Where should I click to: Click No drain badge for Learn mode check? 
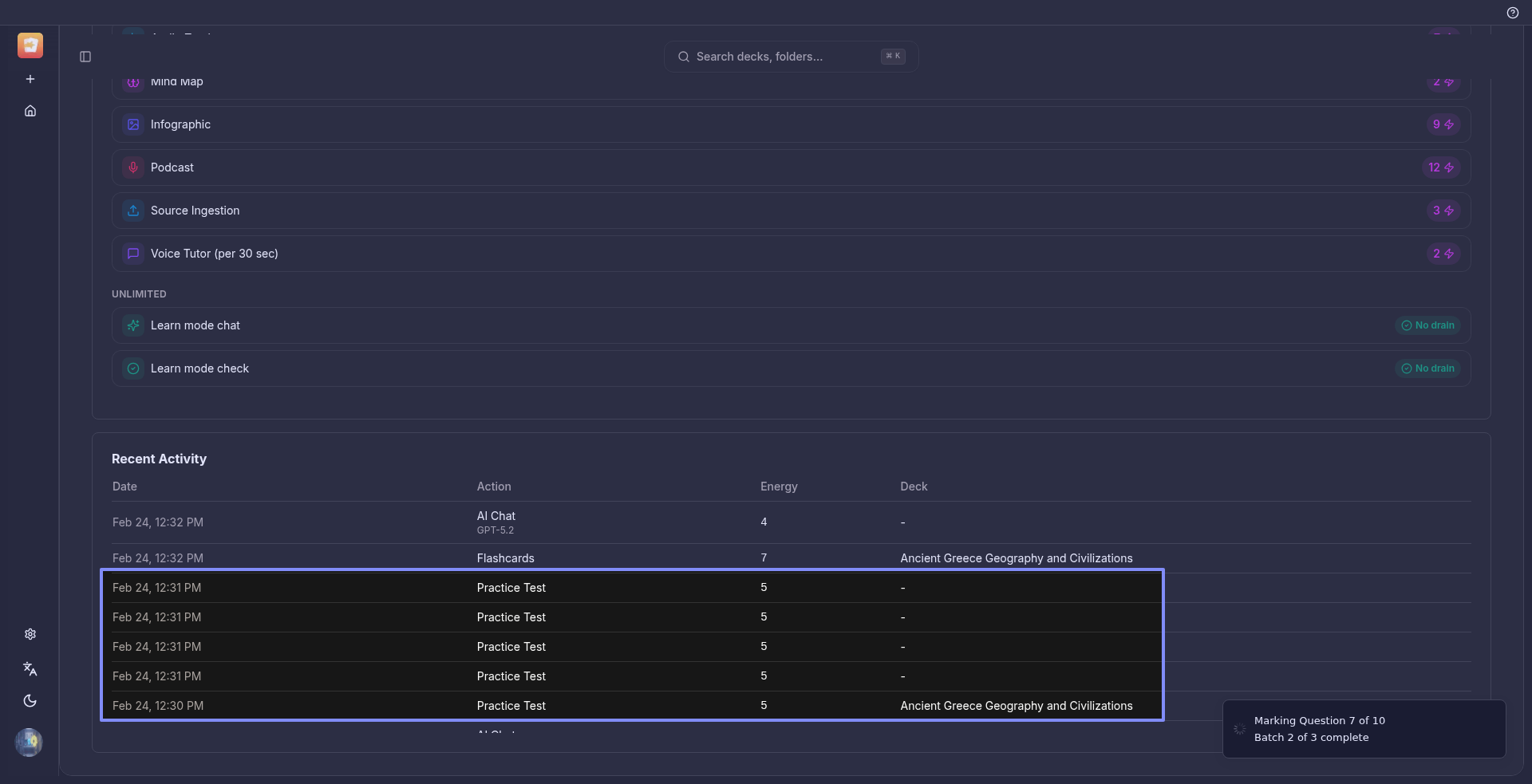pyautogui.click(x=1427, y=368)
